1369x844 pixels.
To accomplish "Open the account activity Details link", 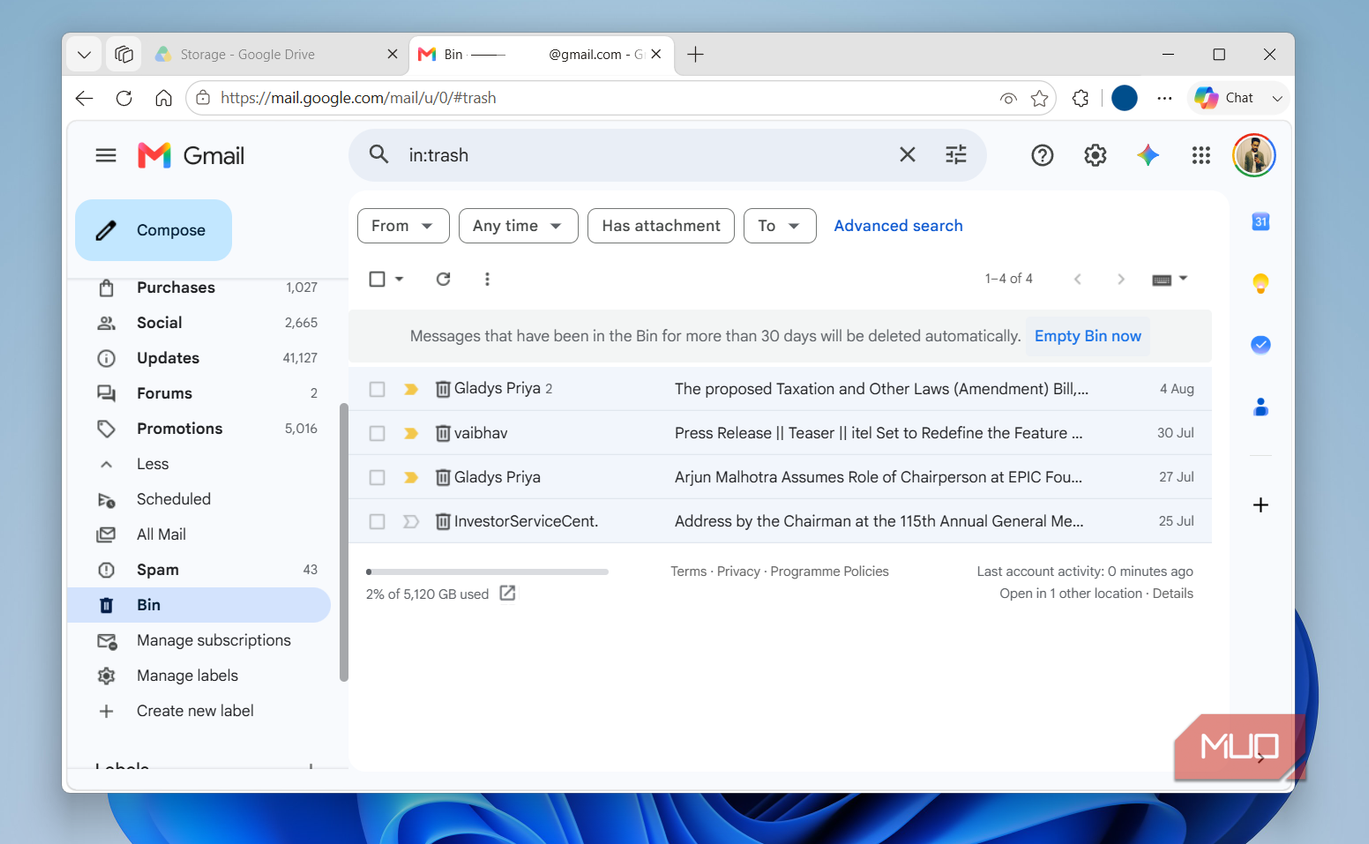I will point(1173,593).
